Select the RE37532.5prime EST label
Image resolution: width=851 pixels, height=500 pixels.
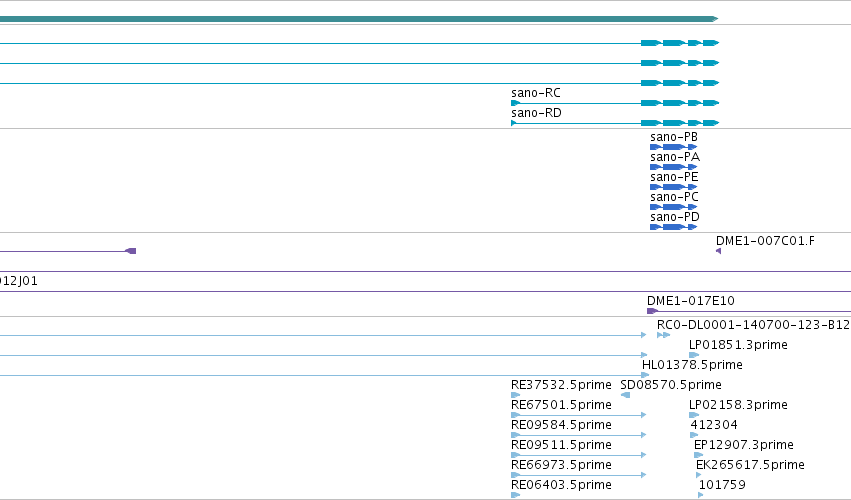(561, 385)
